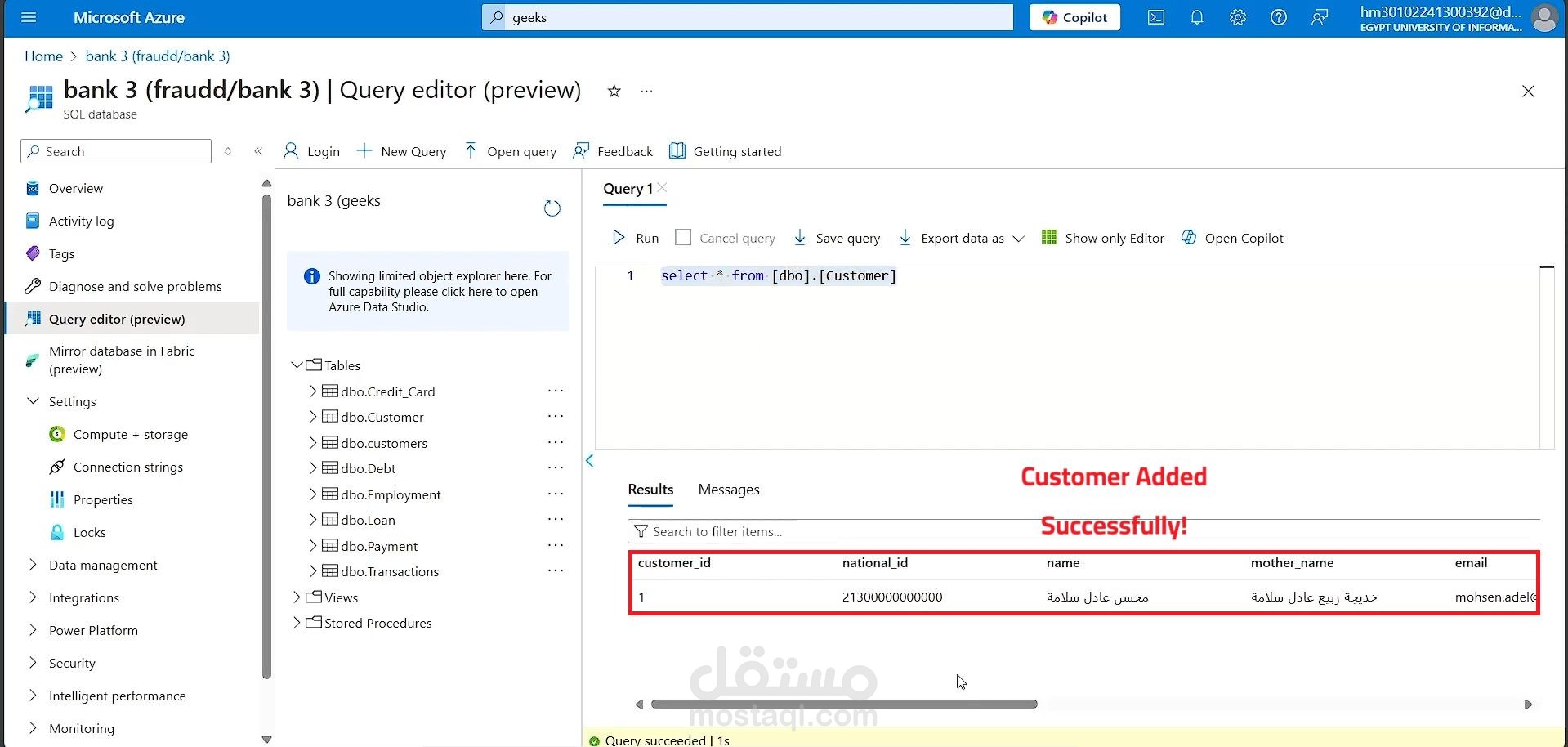Open more options for dbo.Transactions
1568x747 pixels.
[x=556, y=571]
